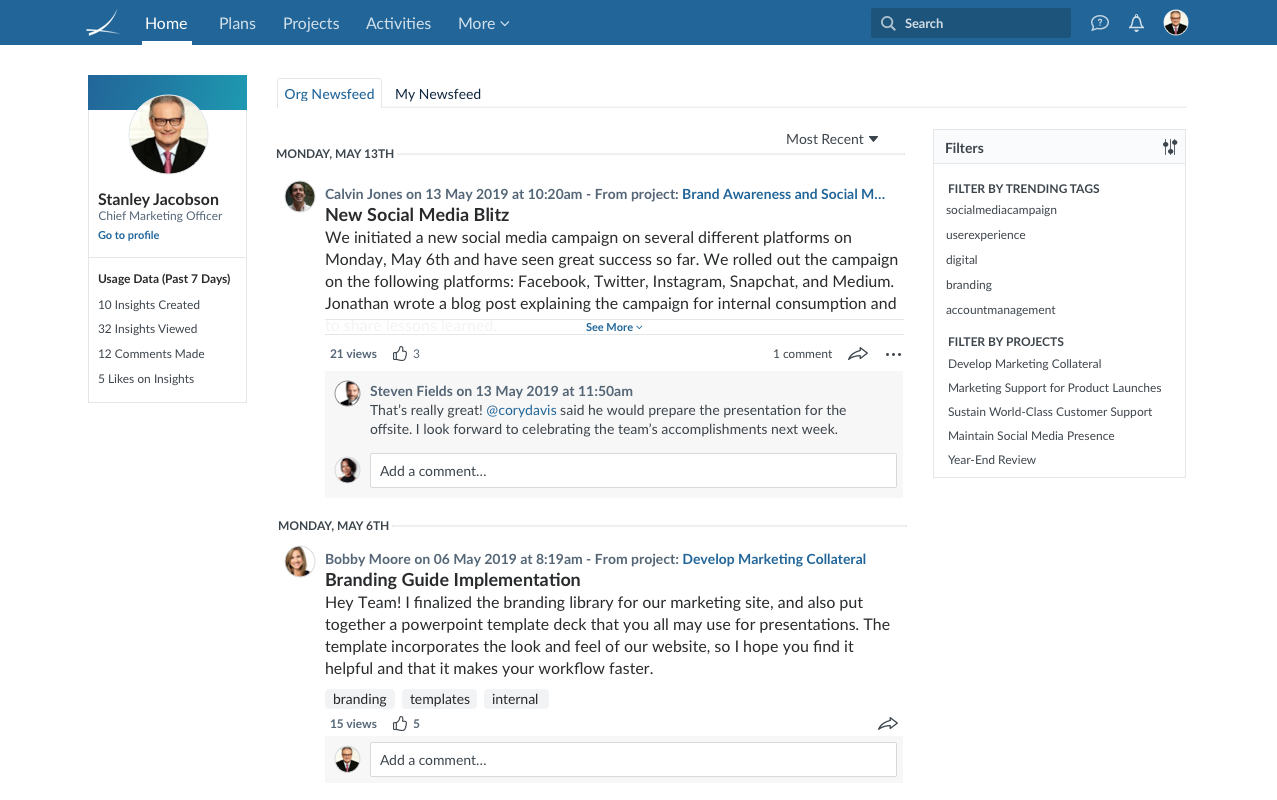Image resolution: width=1277 pixels, height=800 pixels.
Task: Click Bobby Moore author name
Action: coord(367,559)
